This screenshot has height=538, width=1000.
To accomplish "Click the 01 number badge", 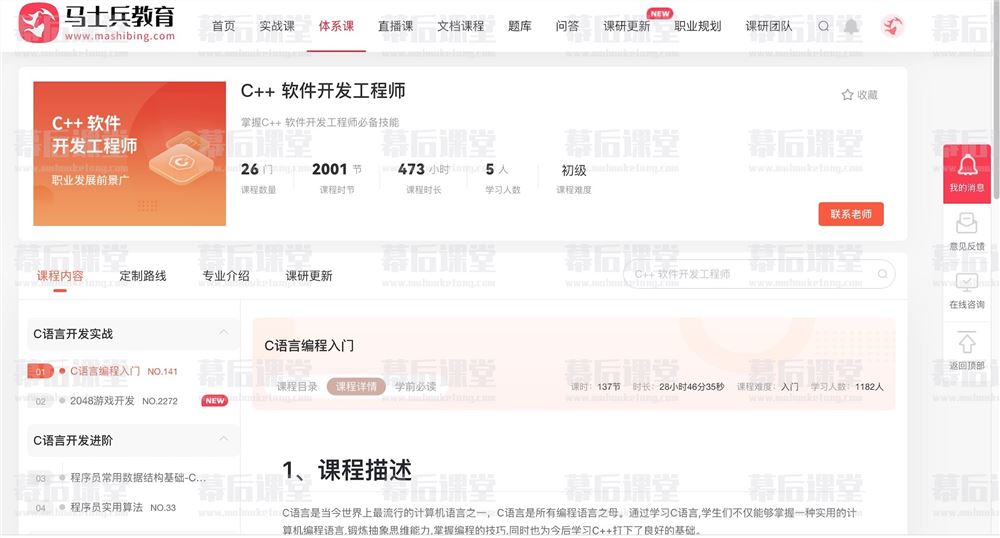I will (x=40, y=371).
